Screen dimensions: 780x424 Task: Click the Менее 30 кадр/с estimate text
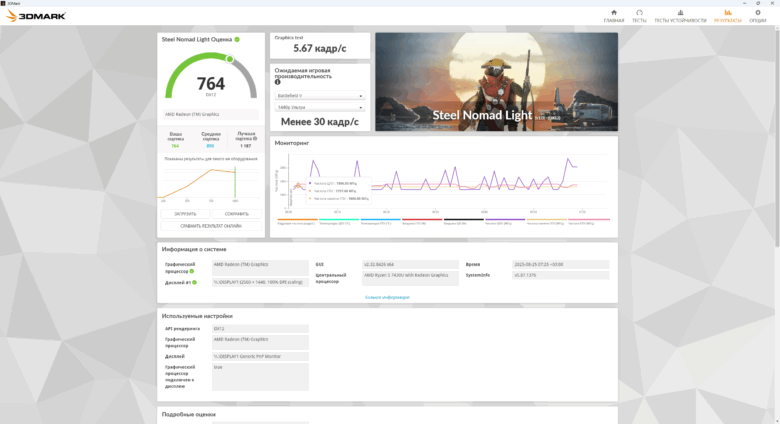(x=320, y=122)
